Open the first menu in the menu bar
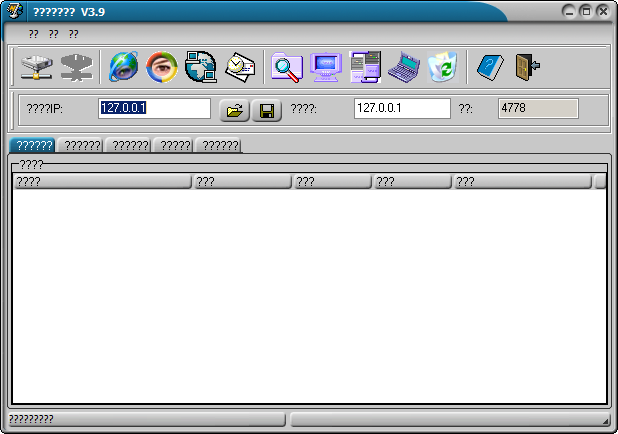 (33, 34)
